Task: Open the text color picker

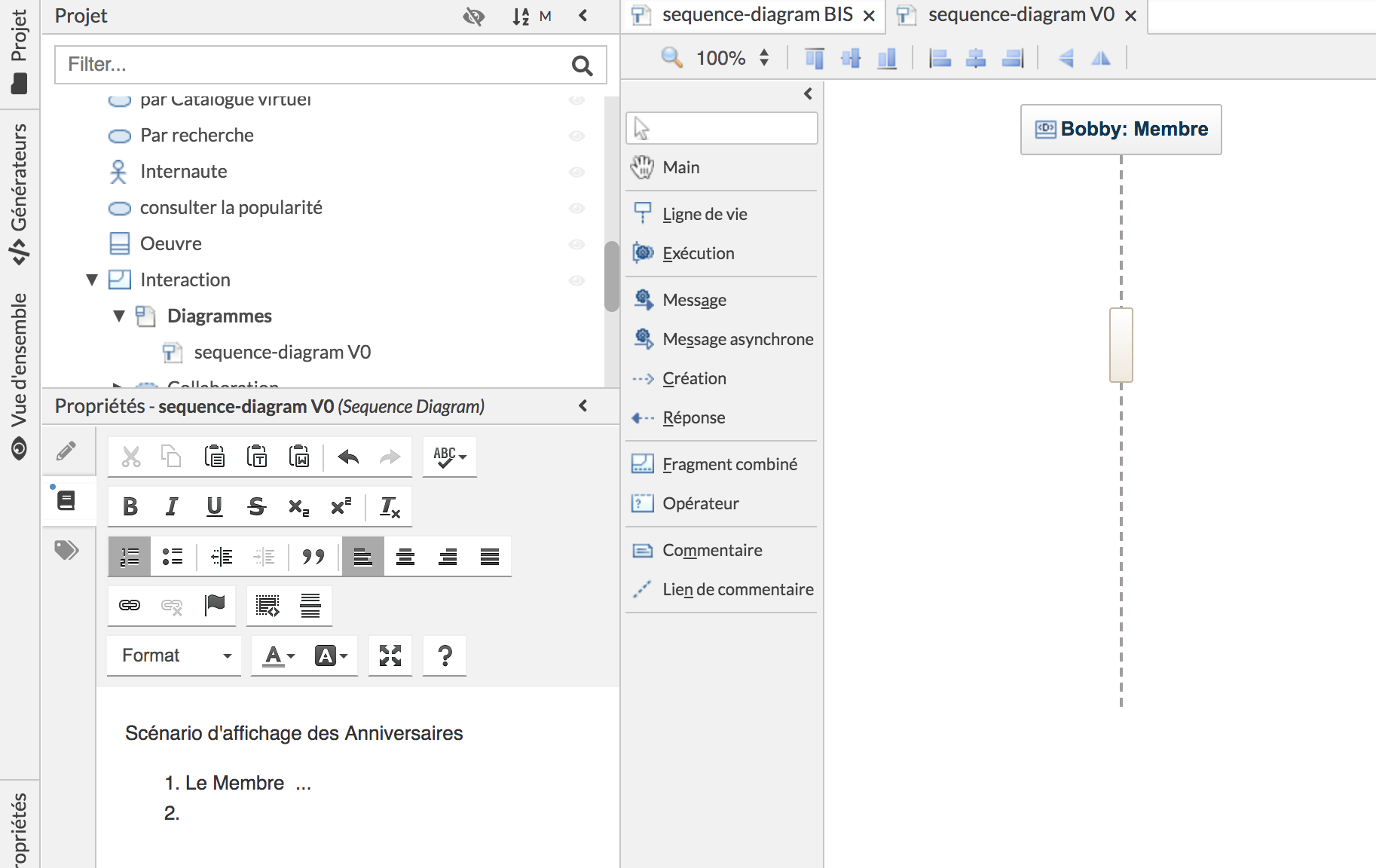Action: [278, 656]
